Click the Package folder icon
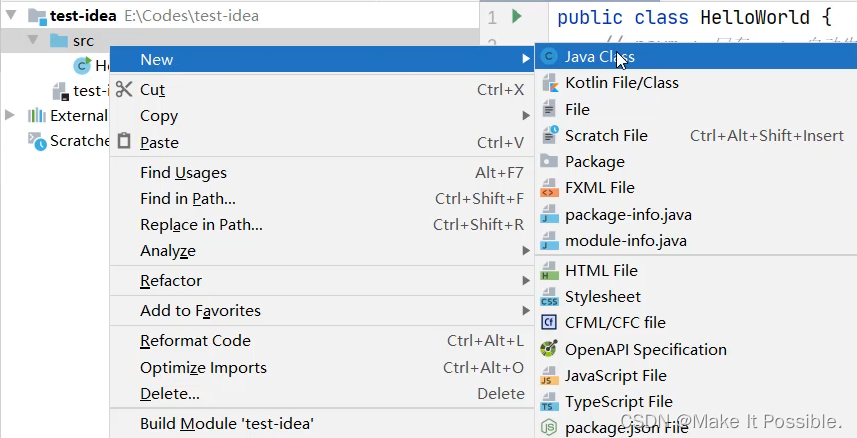 pyautogui.click(x=549, y=161)
